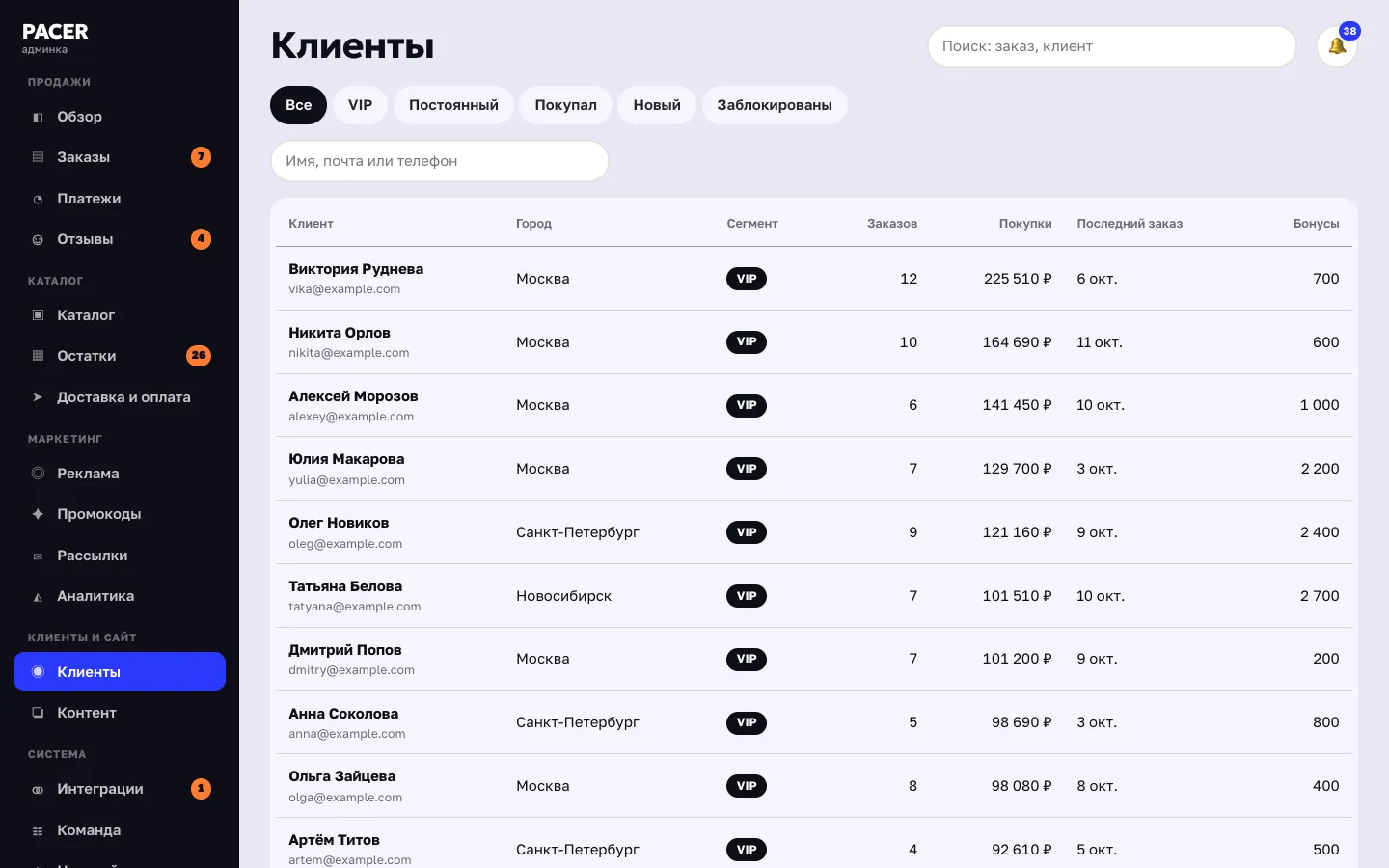The image size is (1389, 868).
Task: Sort table by Бонусы column header
Action: point(1317,224)
